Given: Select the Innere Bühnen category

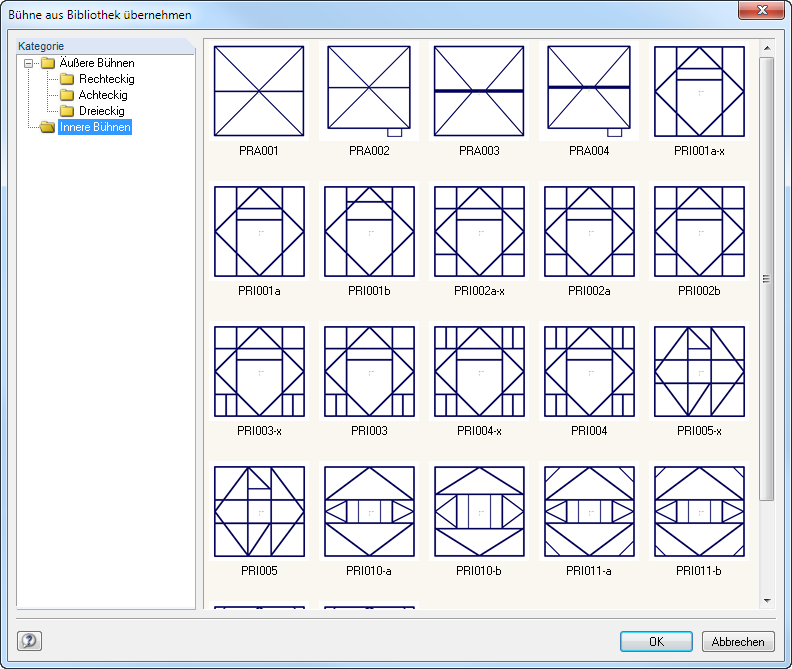Looking at the screenshot, I should [95, 127].
